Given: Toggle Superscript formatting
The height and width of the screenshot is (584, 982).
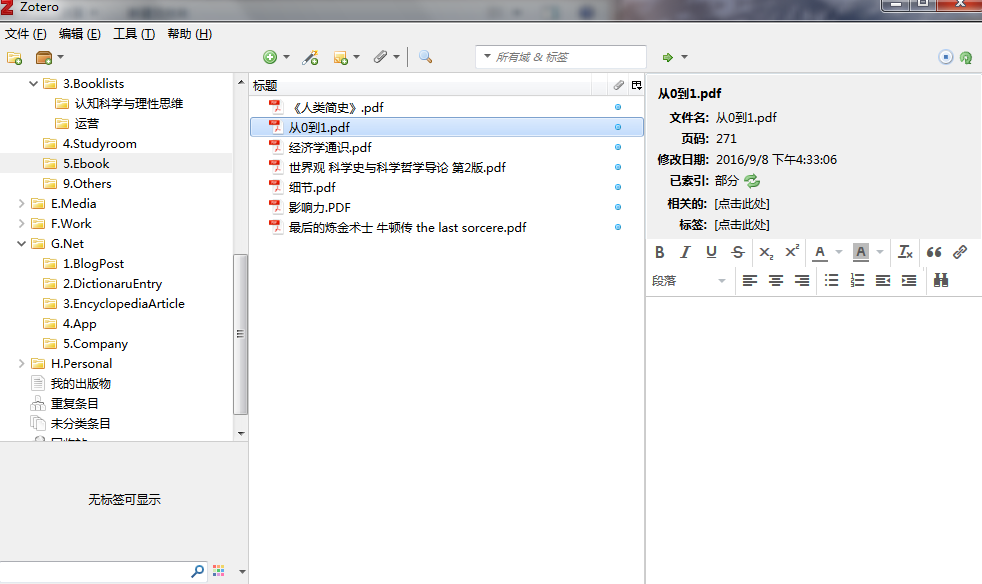Looking at the screenshot, I should 792,251.
